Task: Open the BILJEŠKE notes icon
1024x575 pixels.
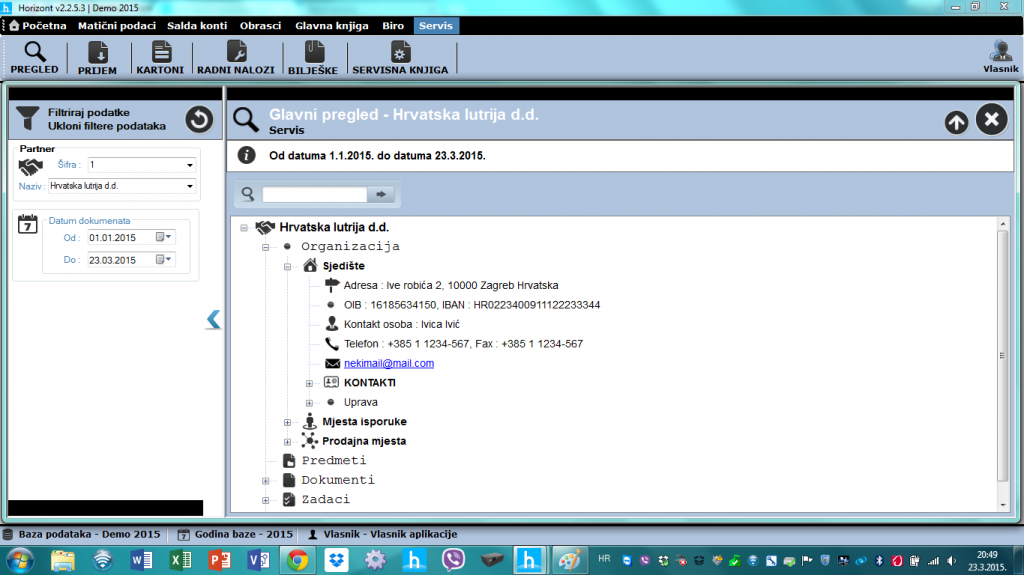Action: (313, 58)
